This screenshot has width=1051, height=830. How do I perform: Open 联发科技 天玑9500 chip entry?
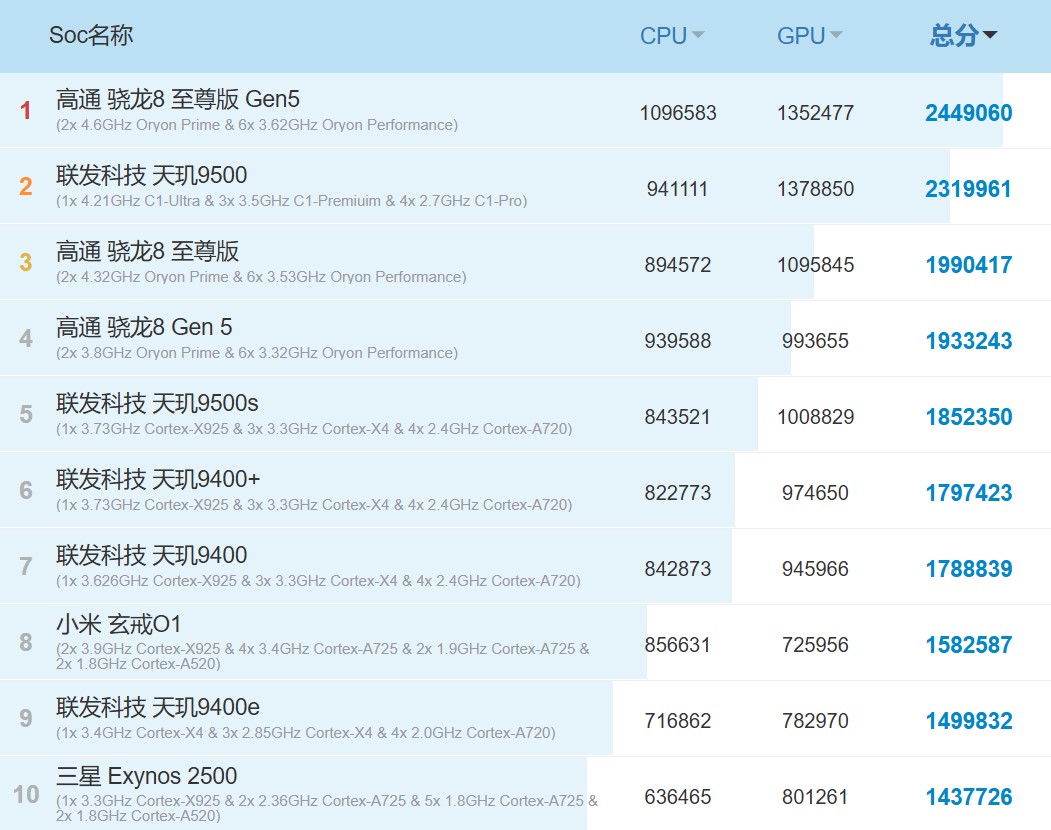pyautogui.click(x=151, y=175)
